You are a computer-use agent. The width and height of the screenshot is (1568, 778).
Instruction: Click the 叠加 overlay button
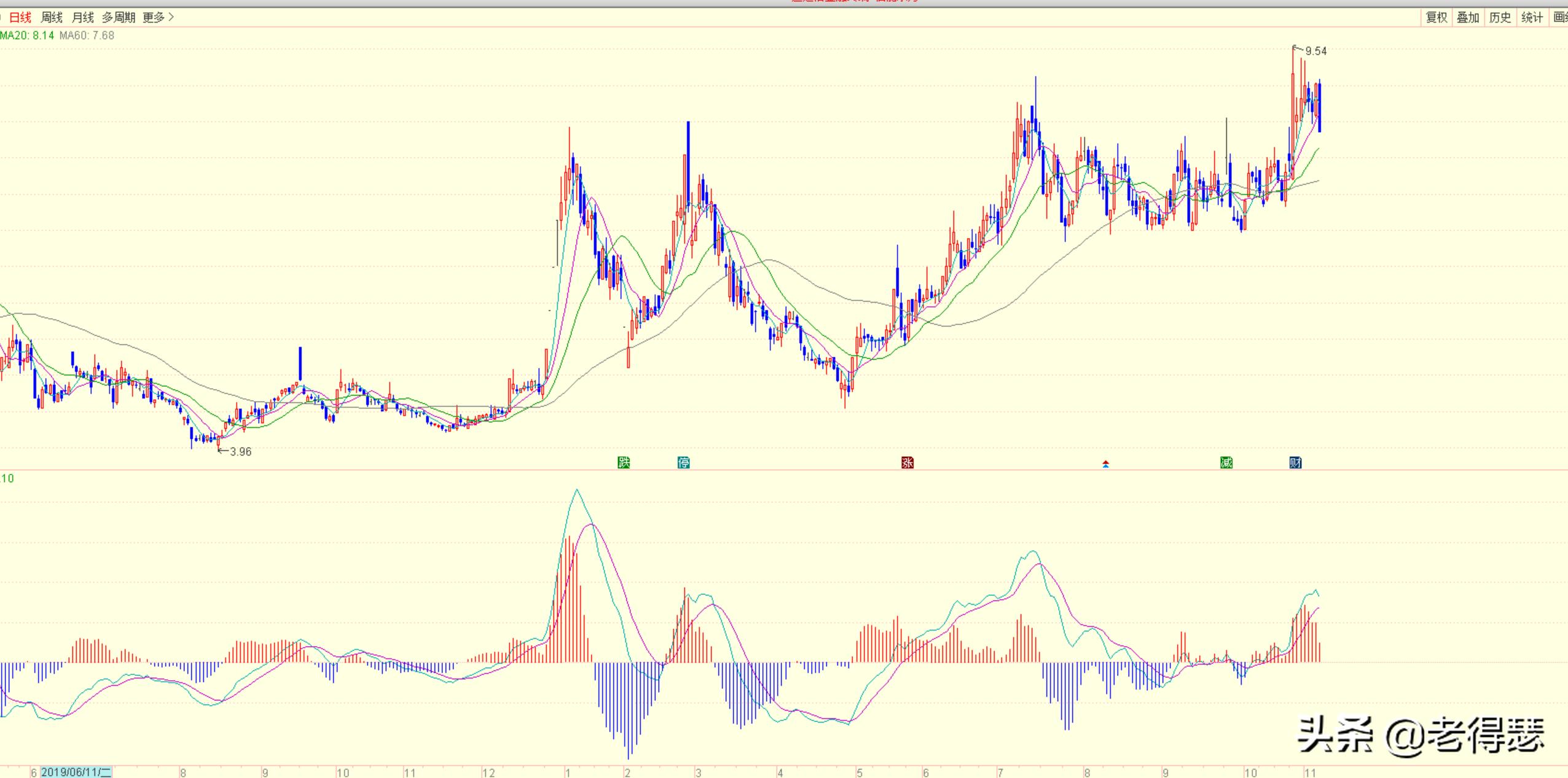pos(1468,17)
